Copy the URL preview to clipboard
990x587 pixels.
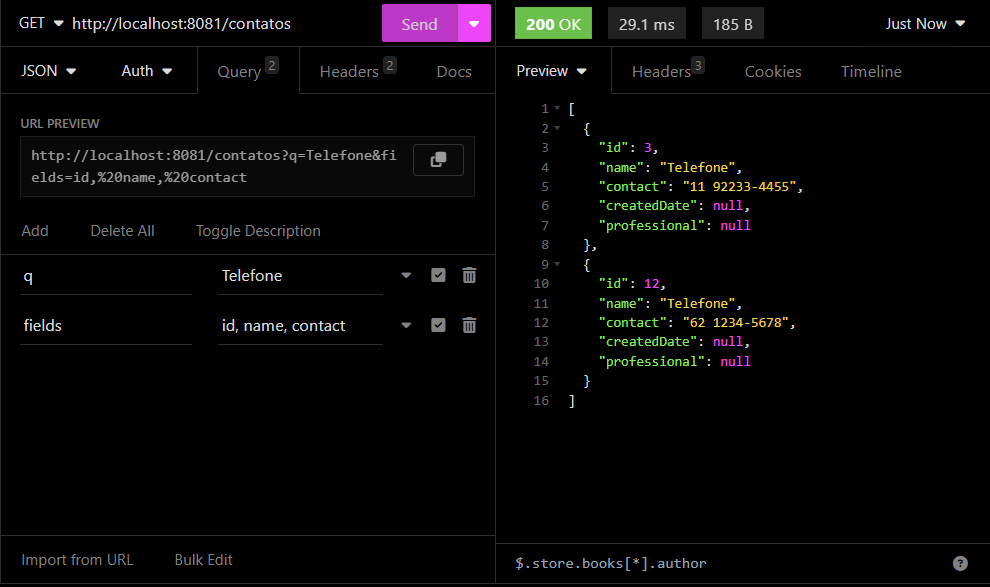click(x=438, y=160)
